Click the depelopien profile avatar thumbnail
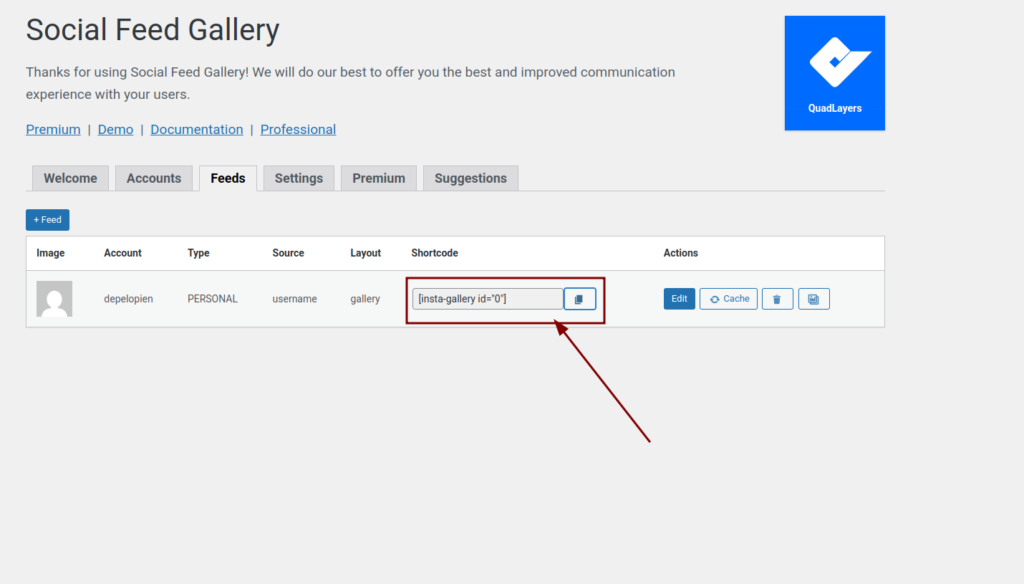The width and height of the screenshot is (1024, 584). pos(54,299)
